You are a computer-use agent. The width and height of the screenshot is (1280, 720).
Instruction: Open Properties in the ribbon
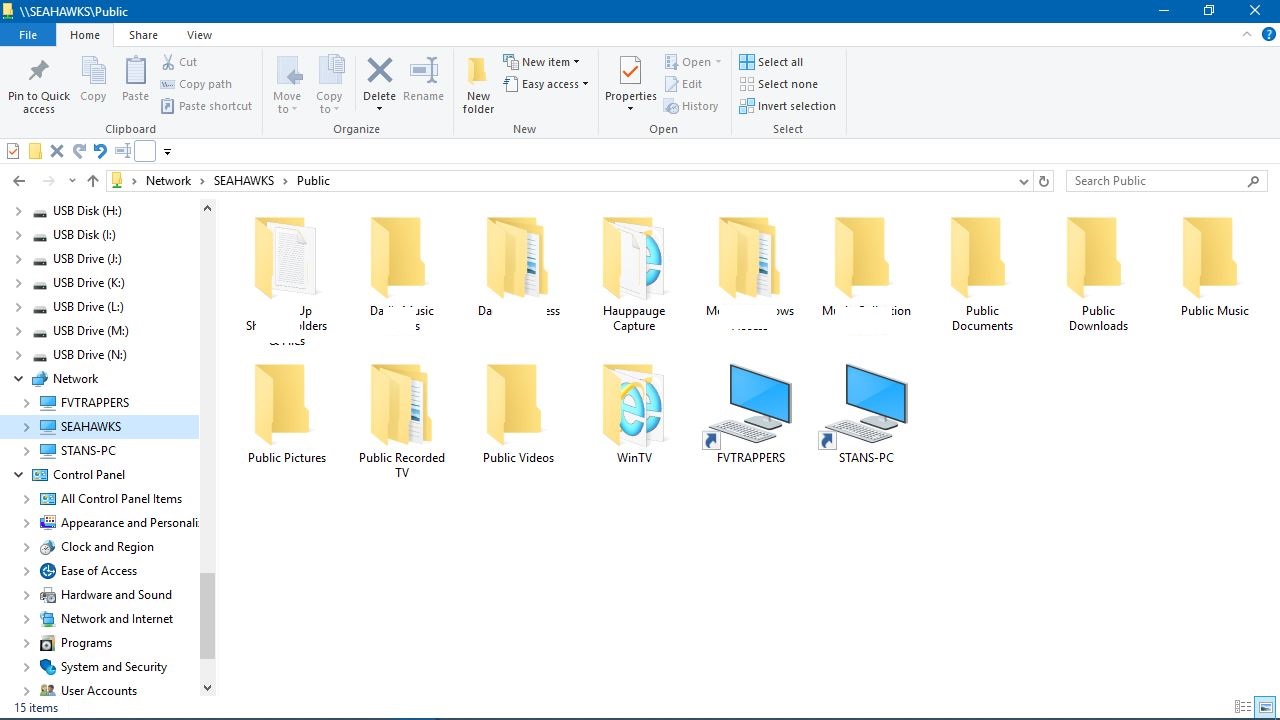tap(630, 84)
